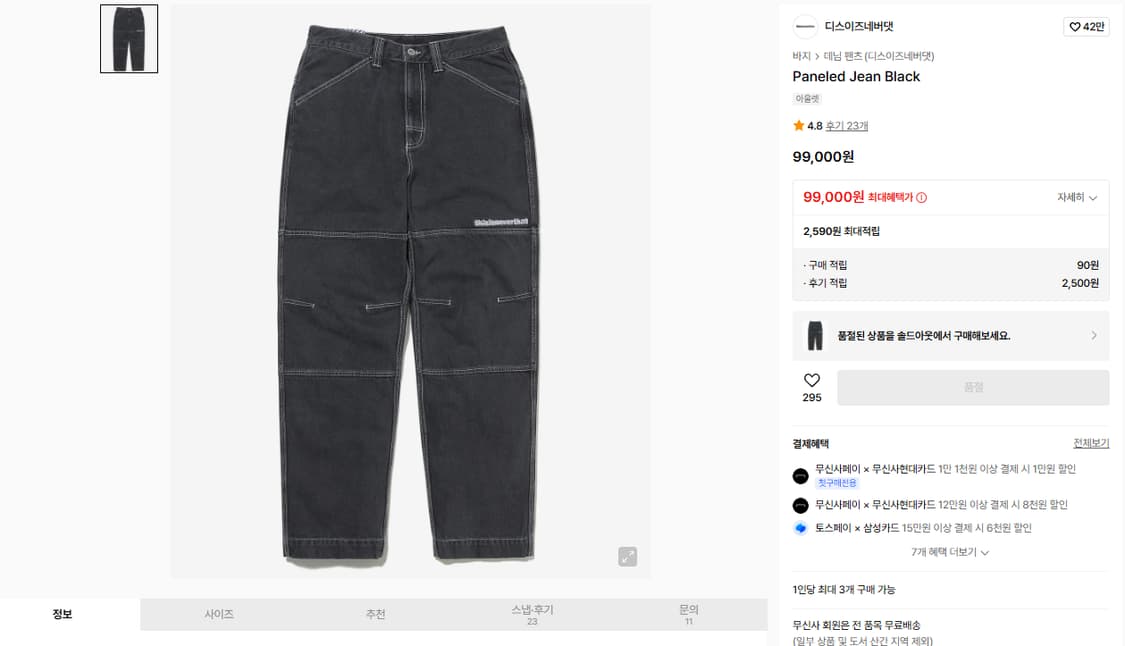This screenshot has width=1125, height=646.
Task: Like the brand with 42만 heart button
Action: pyautogui.click(x=1086, y=27)
